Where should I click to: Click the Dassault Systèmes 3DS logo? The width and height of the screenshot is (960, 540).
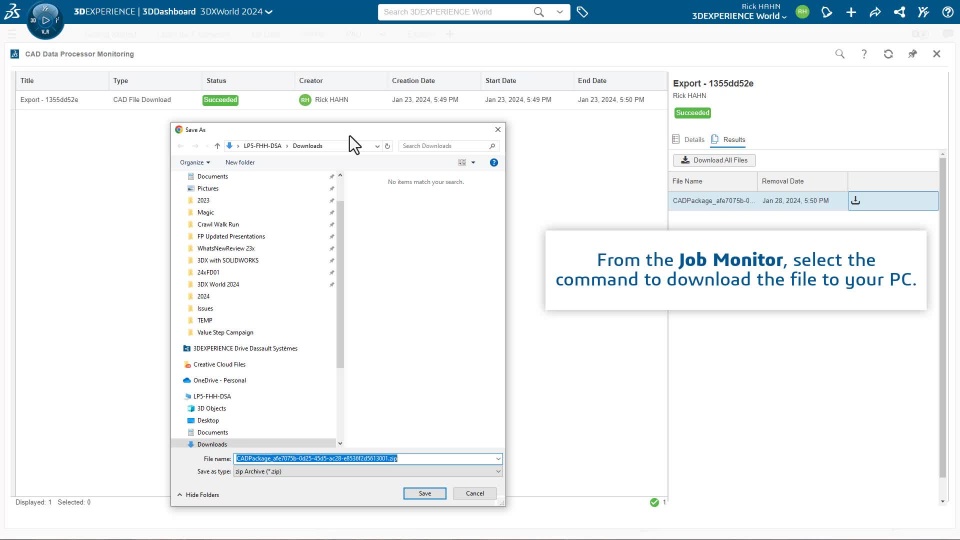coord(12,11)
